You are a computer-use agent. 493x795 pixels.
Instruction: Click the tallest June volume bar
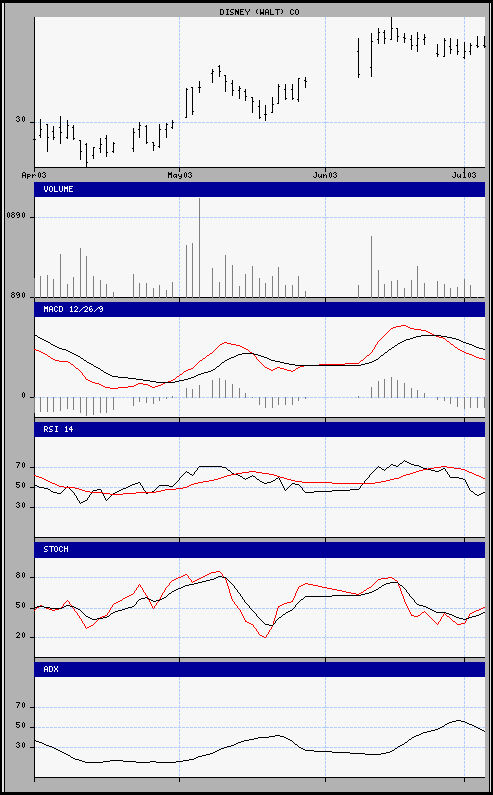pyautogui.click(x=371, y=266)
